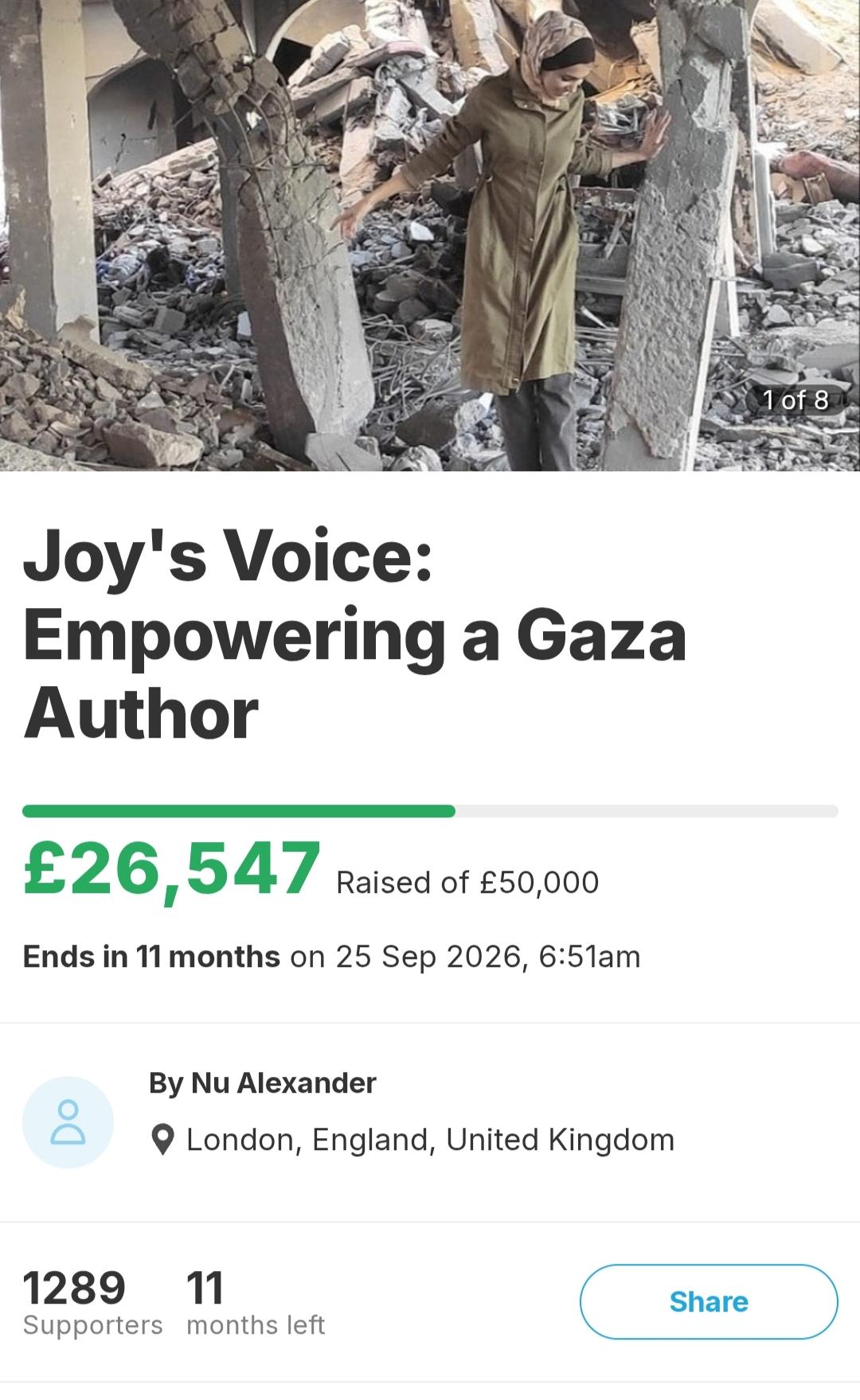Click the word "Author" in the heading
The image size is (860, 1400).
[141, 713]
